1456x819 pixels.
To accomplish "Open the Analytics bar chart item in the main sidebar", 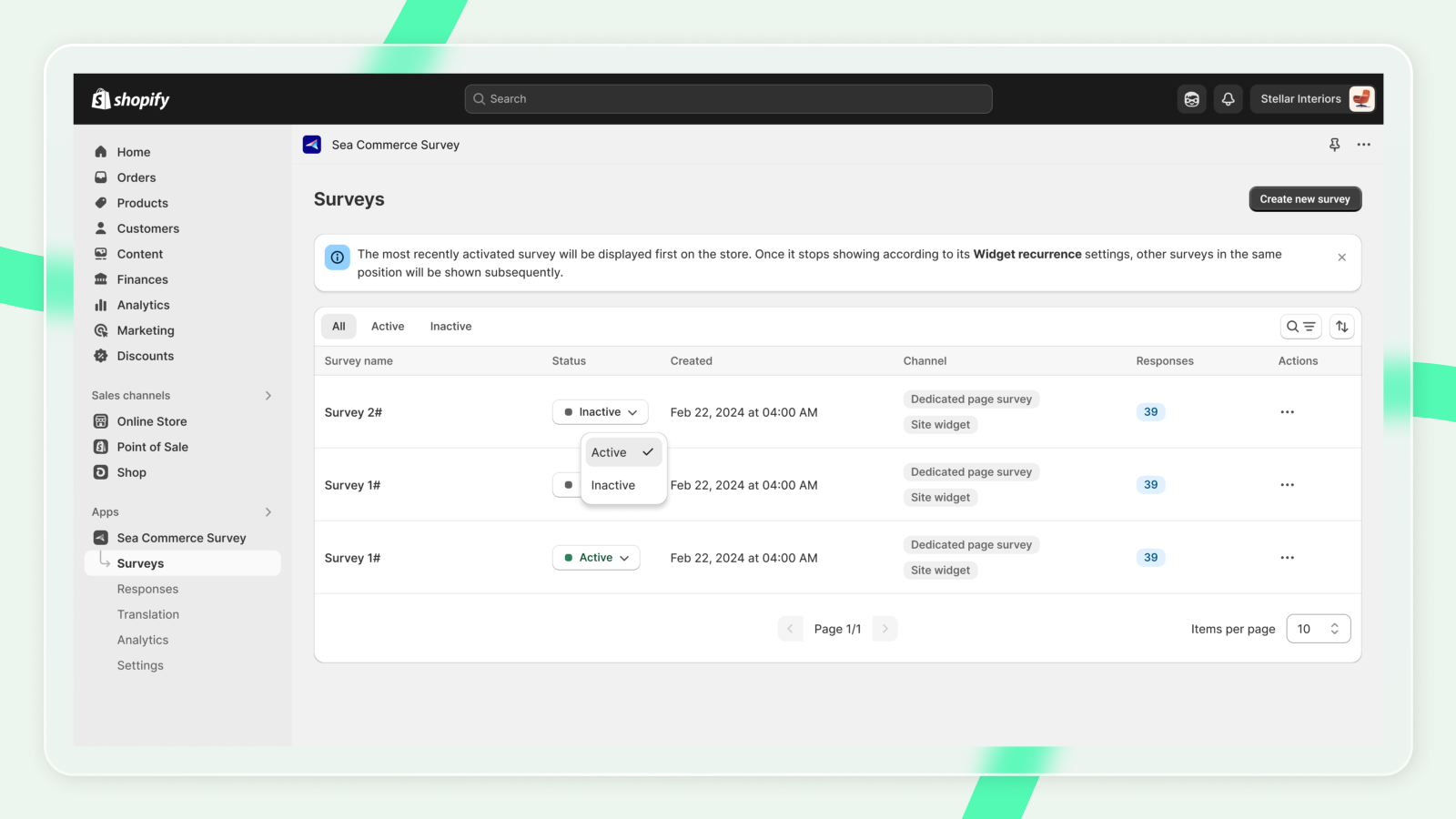I will coord(143,305).
